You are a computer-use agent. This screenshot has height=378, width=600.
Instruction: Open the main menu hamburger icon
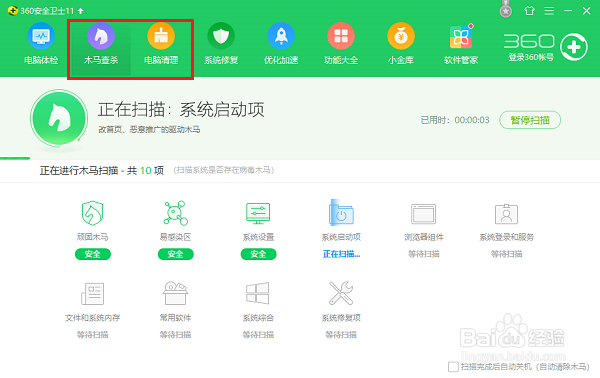tap(549, 11)
